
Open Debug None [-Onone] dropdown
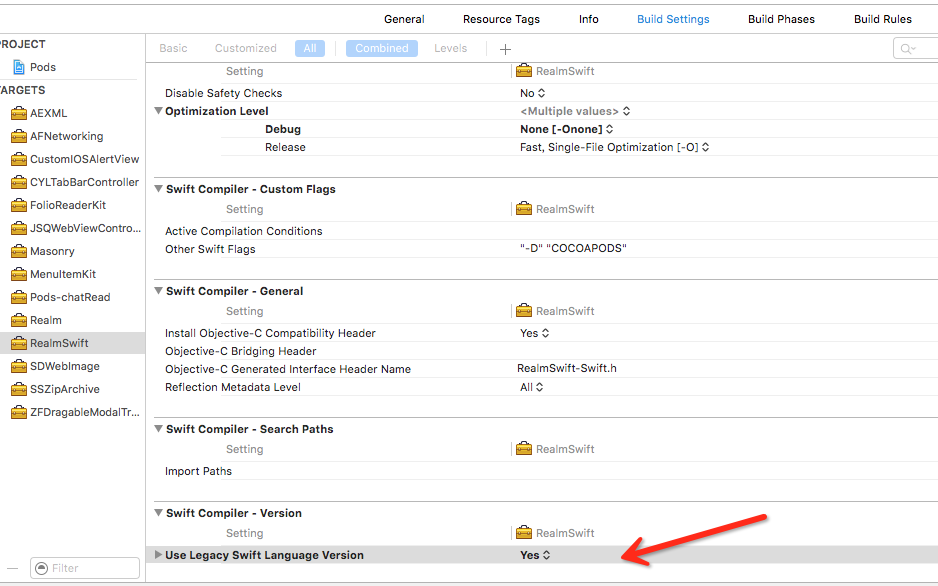coord(567,129)
